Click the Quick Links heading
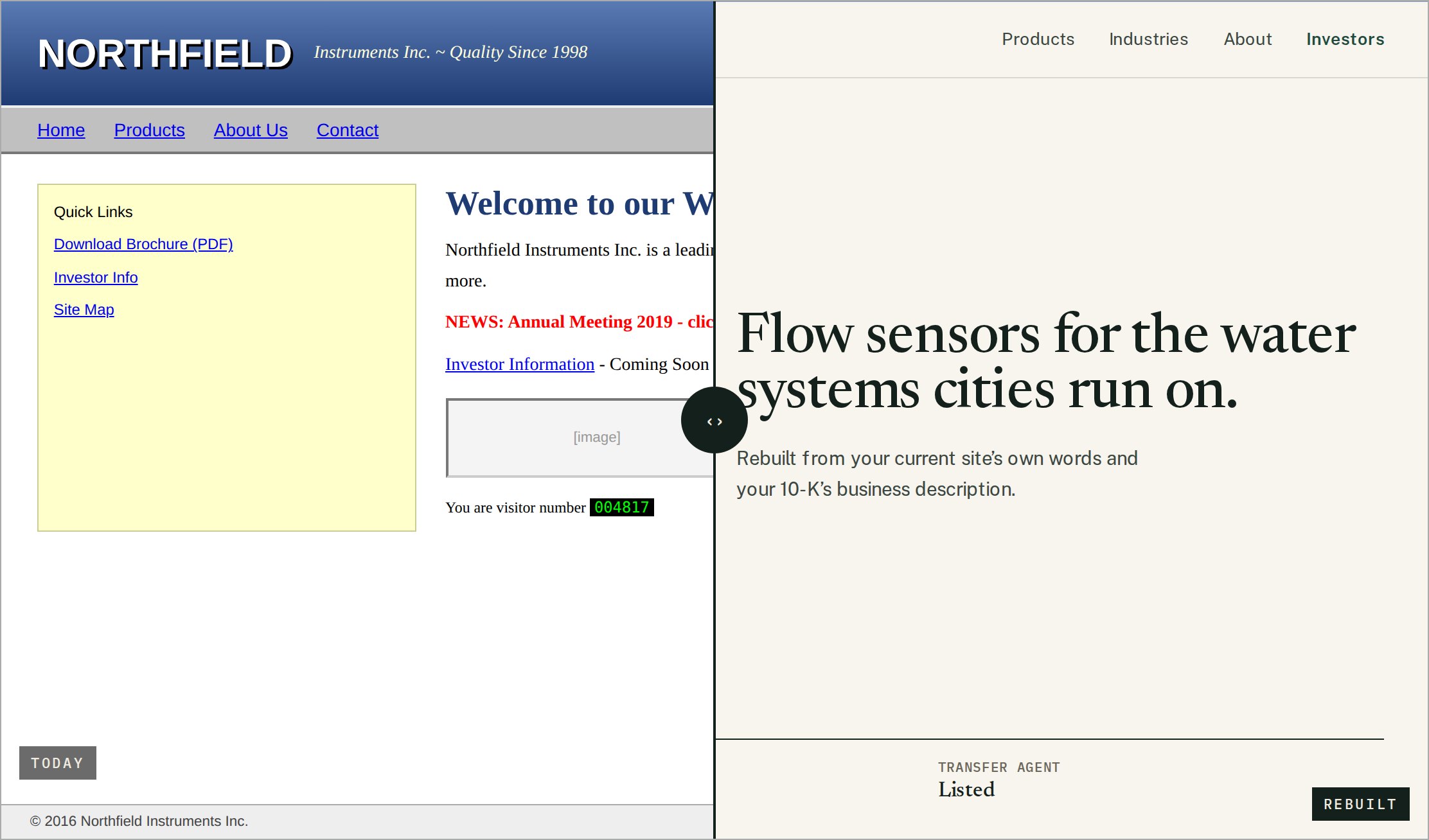The height and width of the screenshot is (840, 1429). [93, 212]
